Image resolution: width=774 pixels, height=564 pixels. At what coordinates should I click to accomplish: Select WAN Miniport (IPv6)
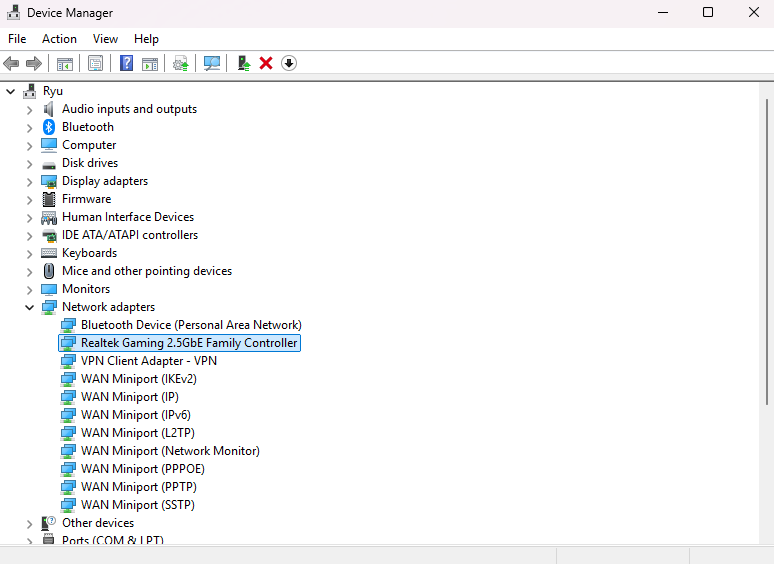pyautogui.click(x=136, y=415)
